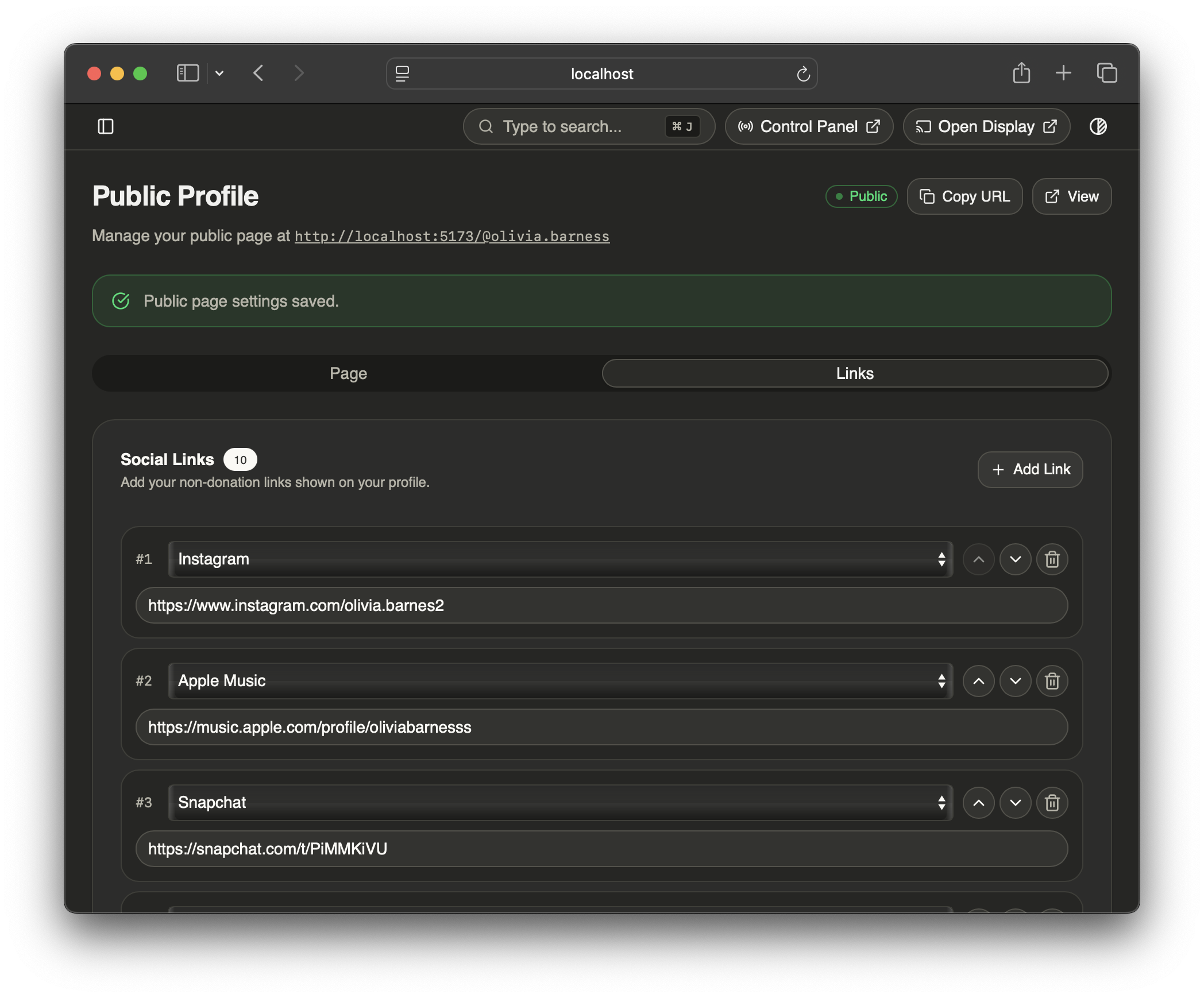This screenshot has width=1204, height=998.
Task: Click the Copy URL button
Action: pos(964,196)
